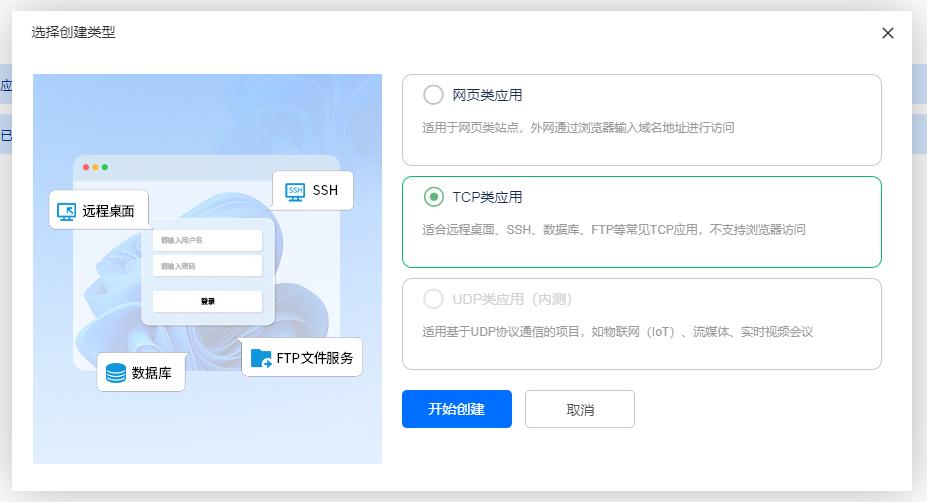927x502 pixels.
Task: Click the 网页类应用 description text
Action: pyautogui.click(x=578, y=128)
